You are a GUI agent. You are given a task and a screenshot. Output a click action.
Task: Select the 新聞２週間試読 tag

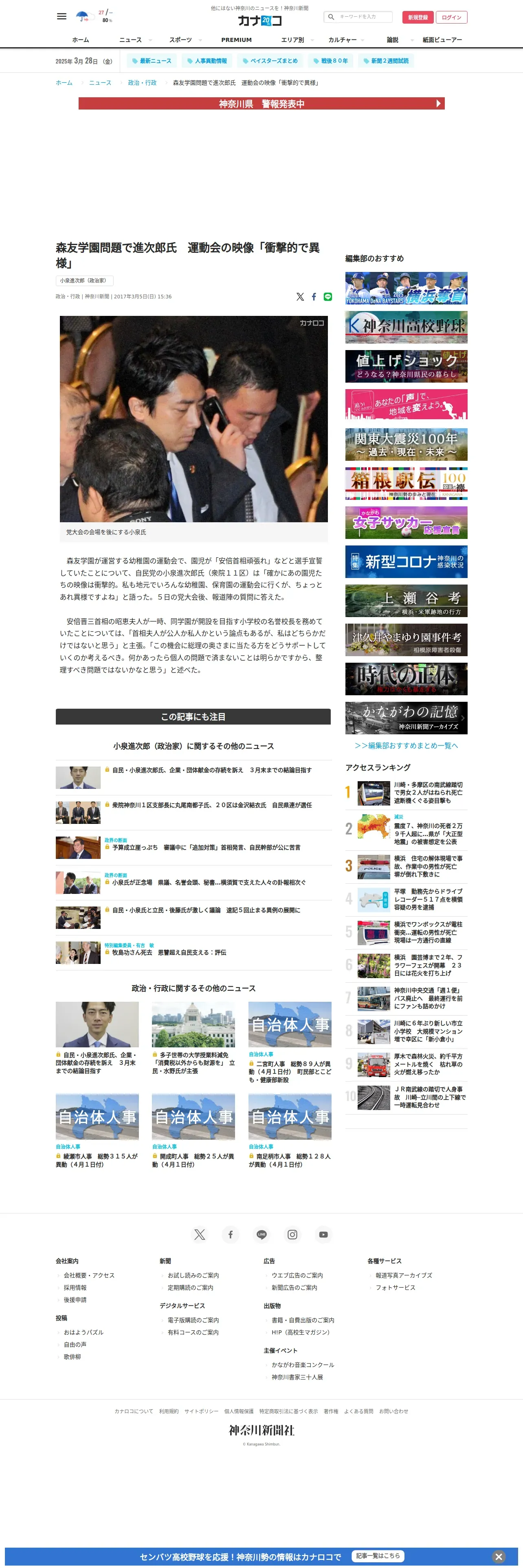386,61
